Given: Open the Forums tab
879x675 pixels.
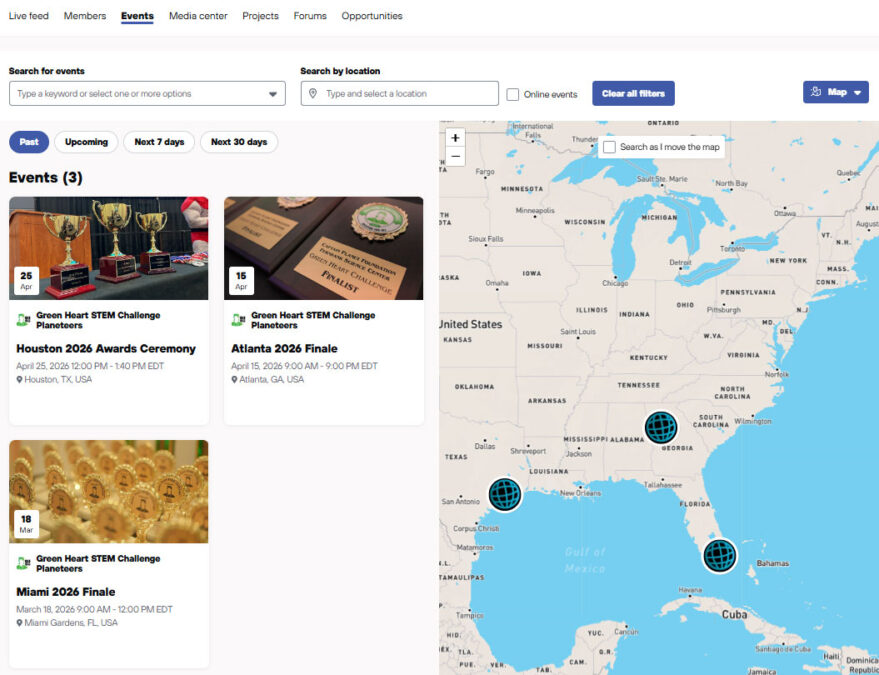Looking at the screenshot, I should point(310,16).
